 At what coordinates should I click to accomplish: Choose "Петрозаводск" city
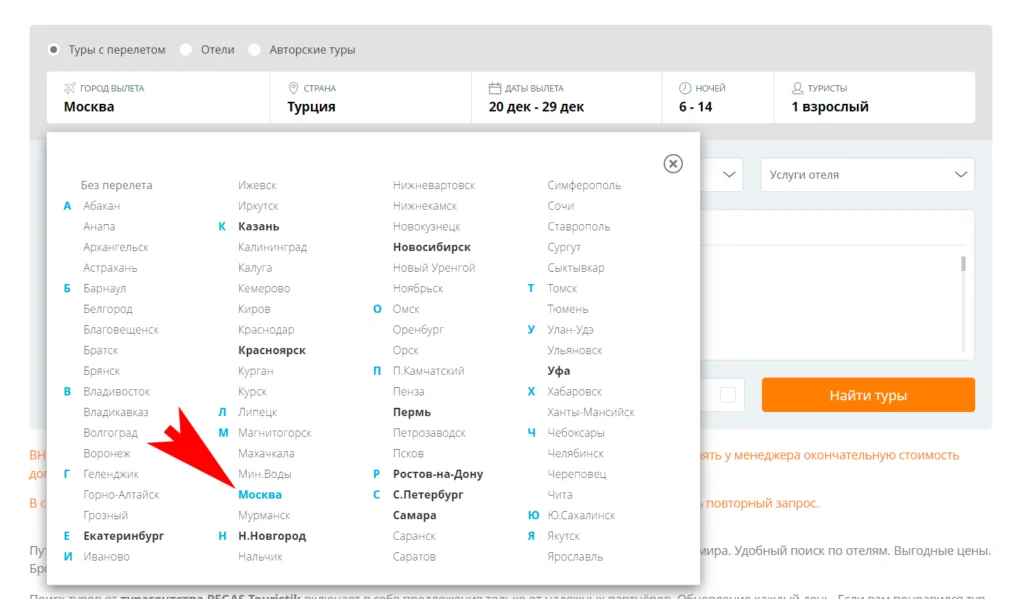pos(429,432)
